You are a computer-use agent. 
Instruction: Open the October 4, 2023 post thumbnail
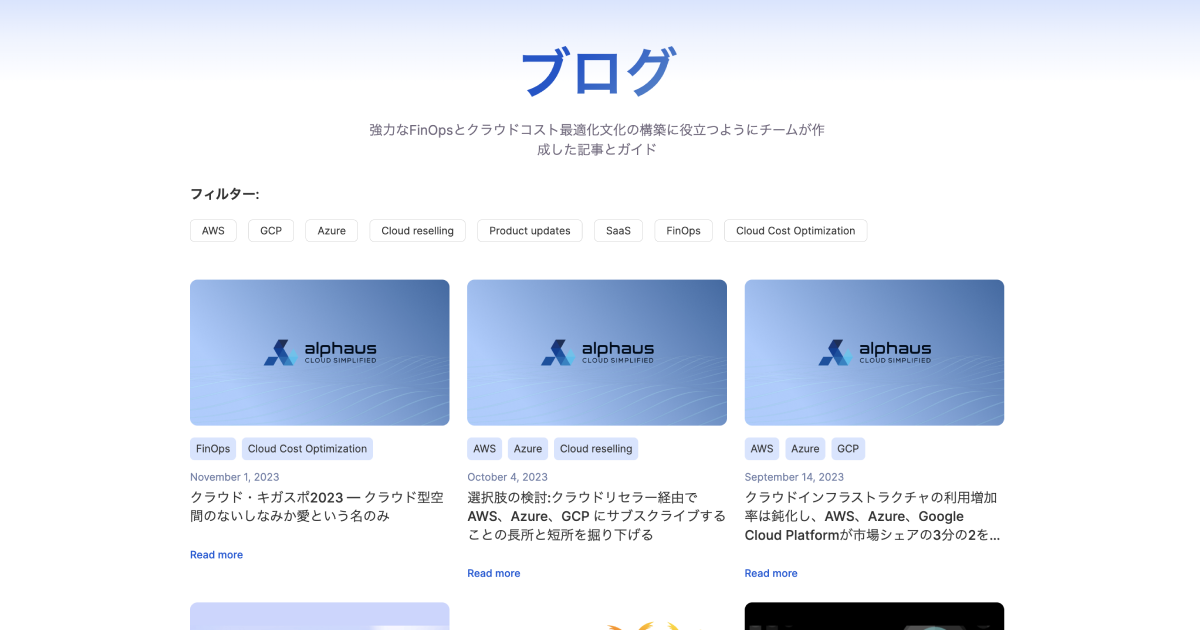pyautogui.click(x=597, y=352)
